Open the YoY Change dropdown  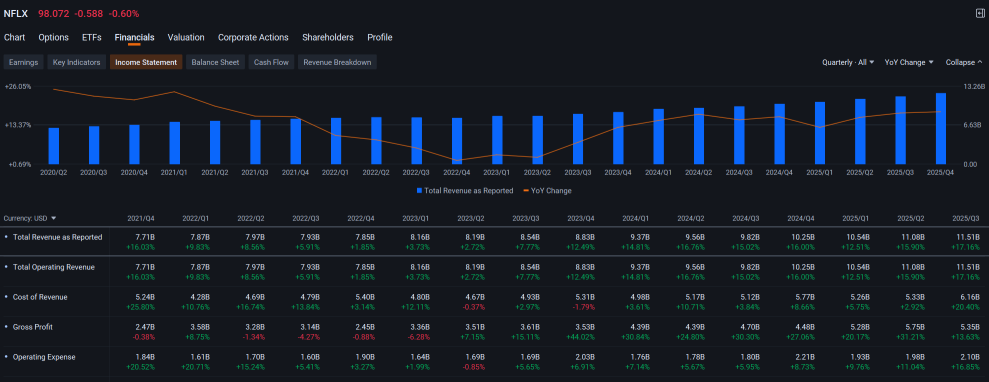909,62
